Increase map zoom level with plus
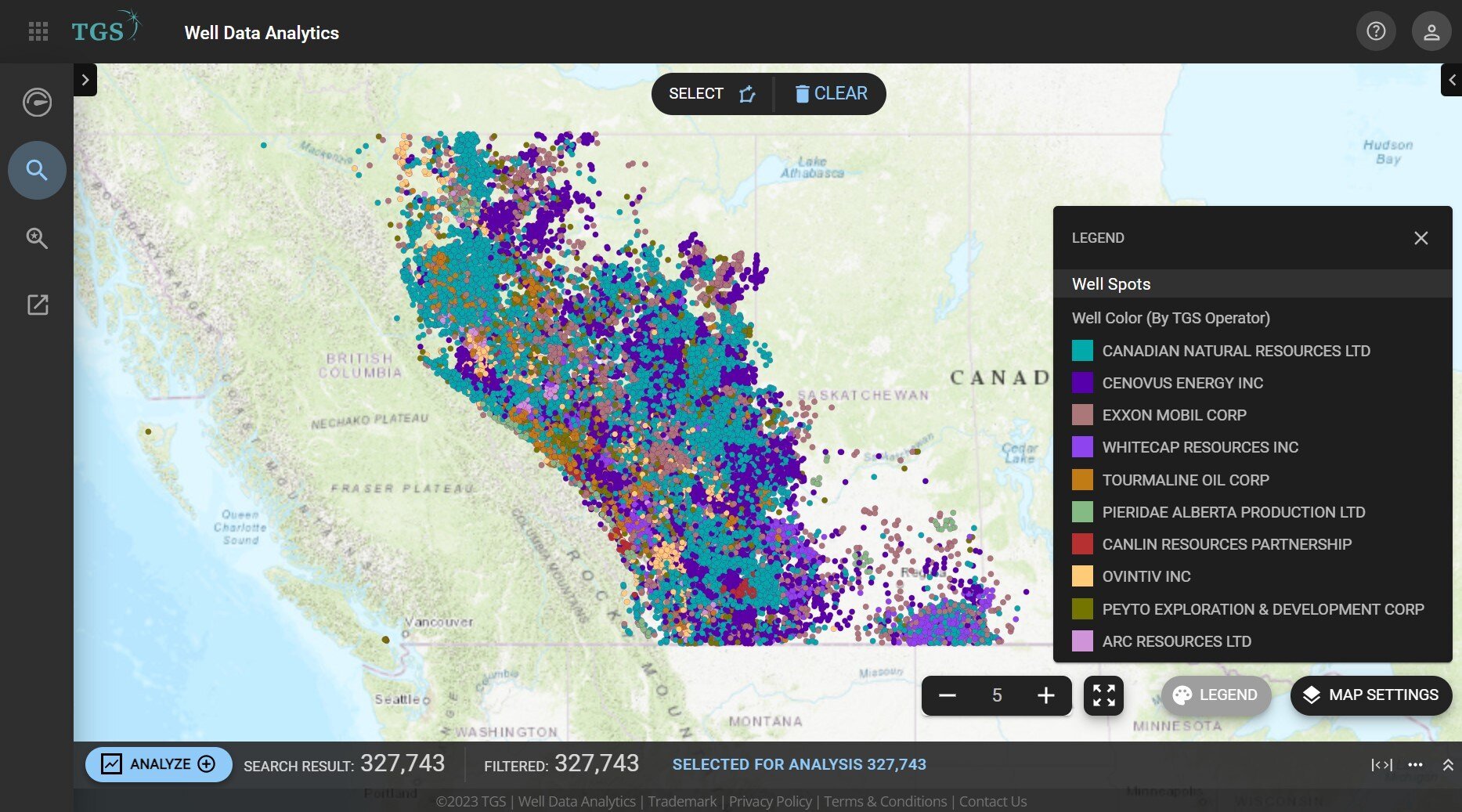 [x=1045, y=695]
